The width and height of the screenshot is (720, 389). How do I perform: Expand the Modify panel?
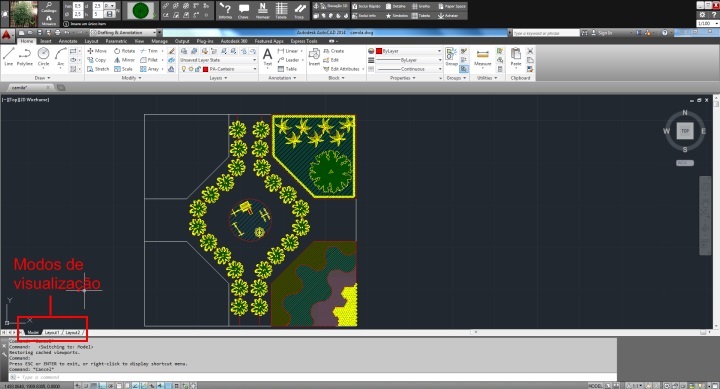[131, 78]
